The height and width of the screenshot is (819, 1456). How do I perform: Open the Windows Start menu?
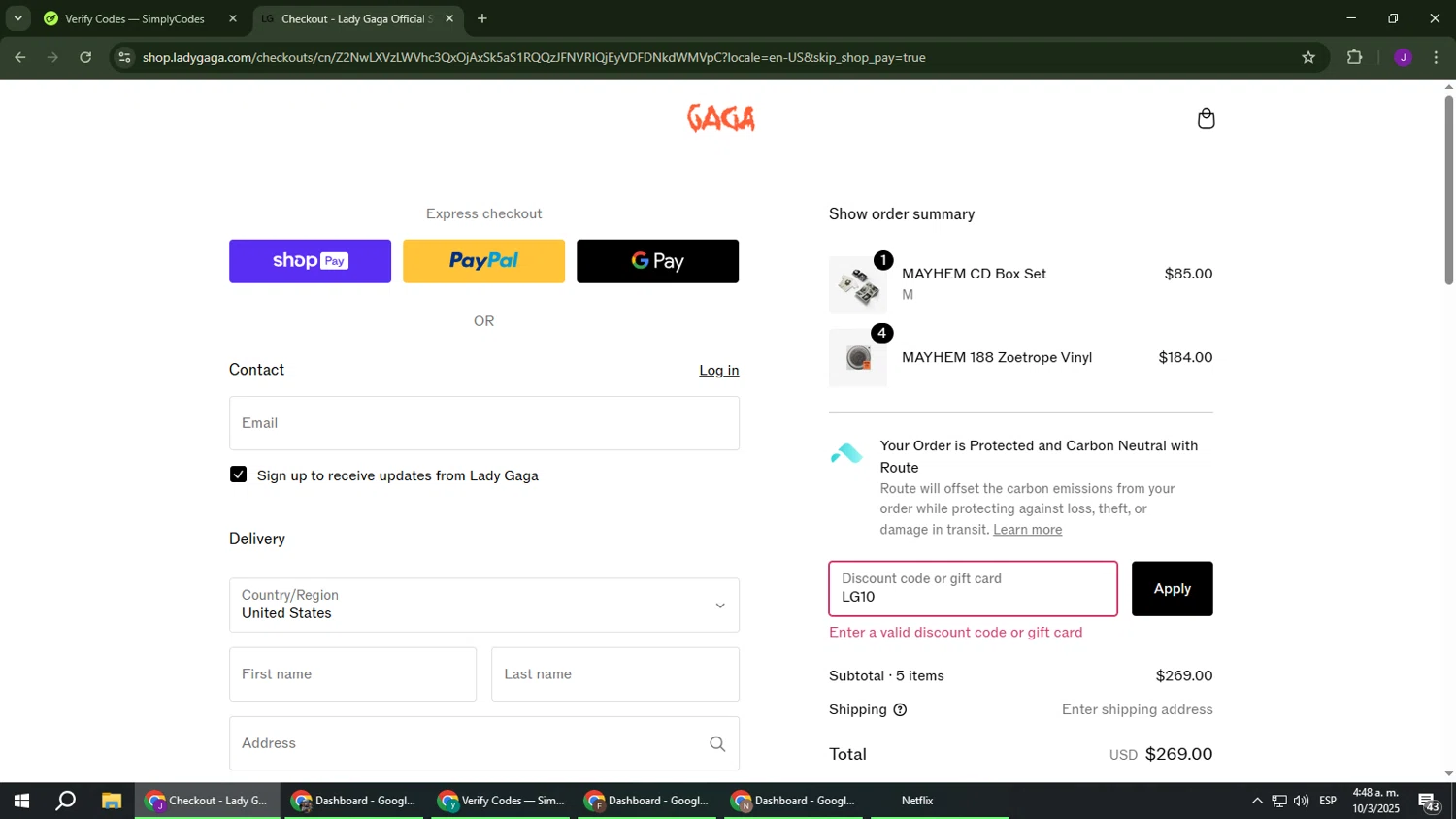(x=21, y=801)
